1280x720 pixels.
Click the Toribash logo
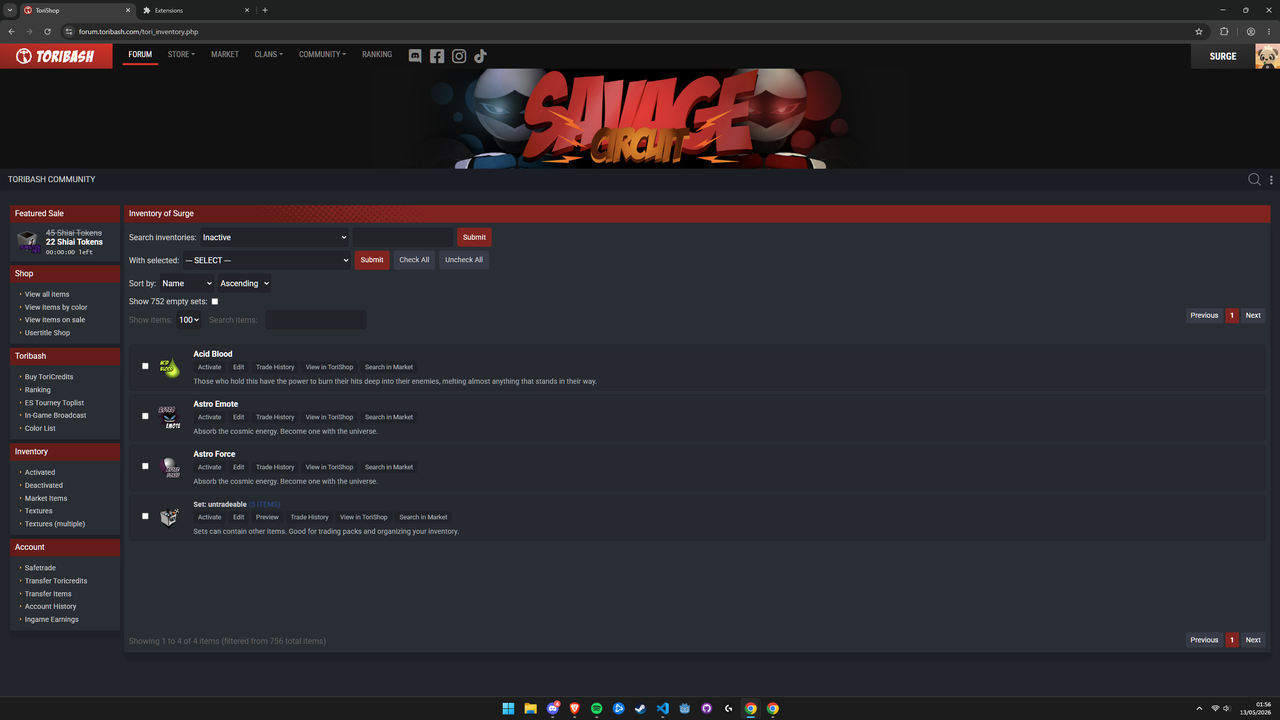57,56
